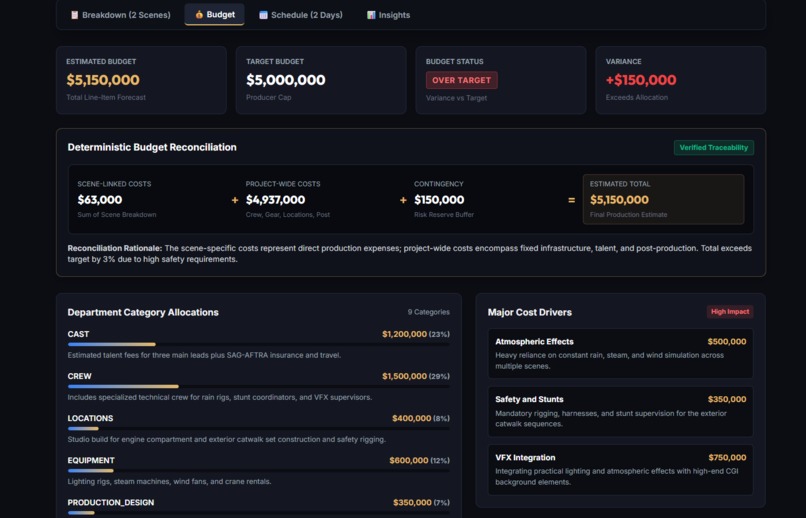
Task: Click the High Impact badge
Action: tap(730, 311)
